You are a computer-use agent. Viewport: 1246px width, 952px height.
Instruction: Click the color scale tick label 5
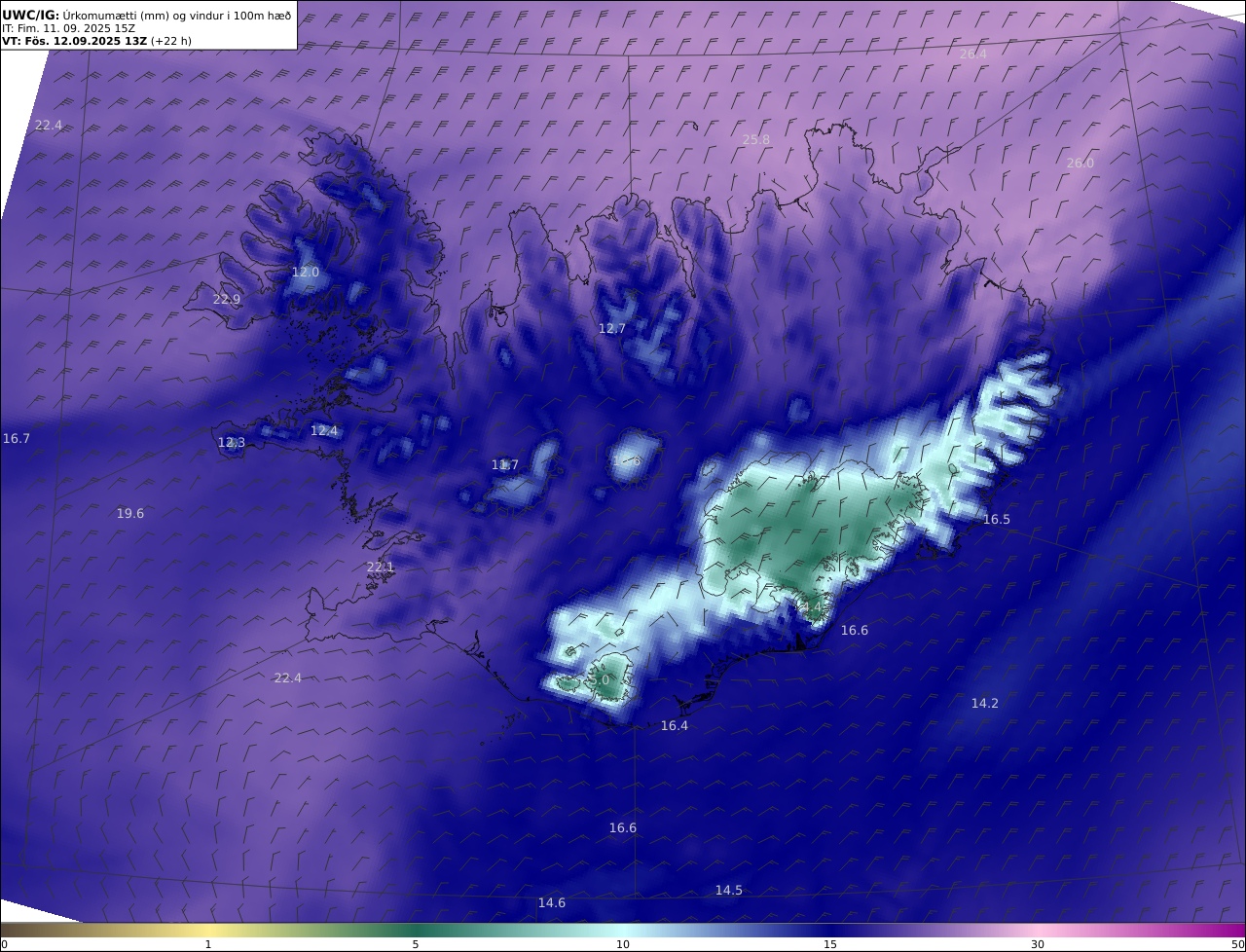click(416, 944)
